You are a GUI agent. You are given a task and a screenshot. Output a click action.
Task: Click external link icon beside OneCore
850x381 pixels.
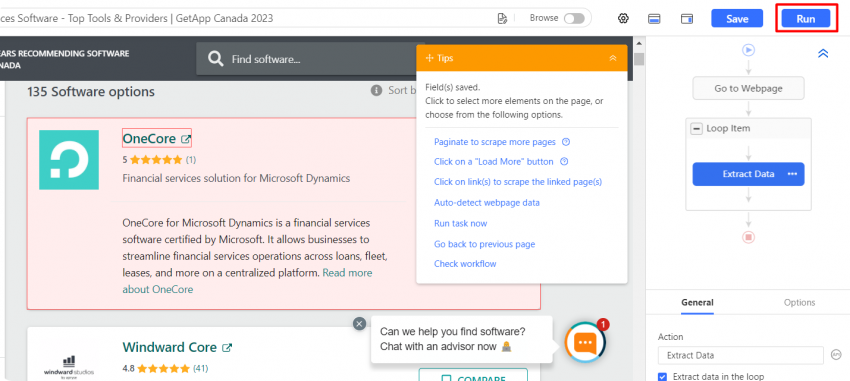185,139
